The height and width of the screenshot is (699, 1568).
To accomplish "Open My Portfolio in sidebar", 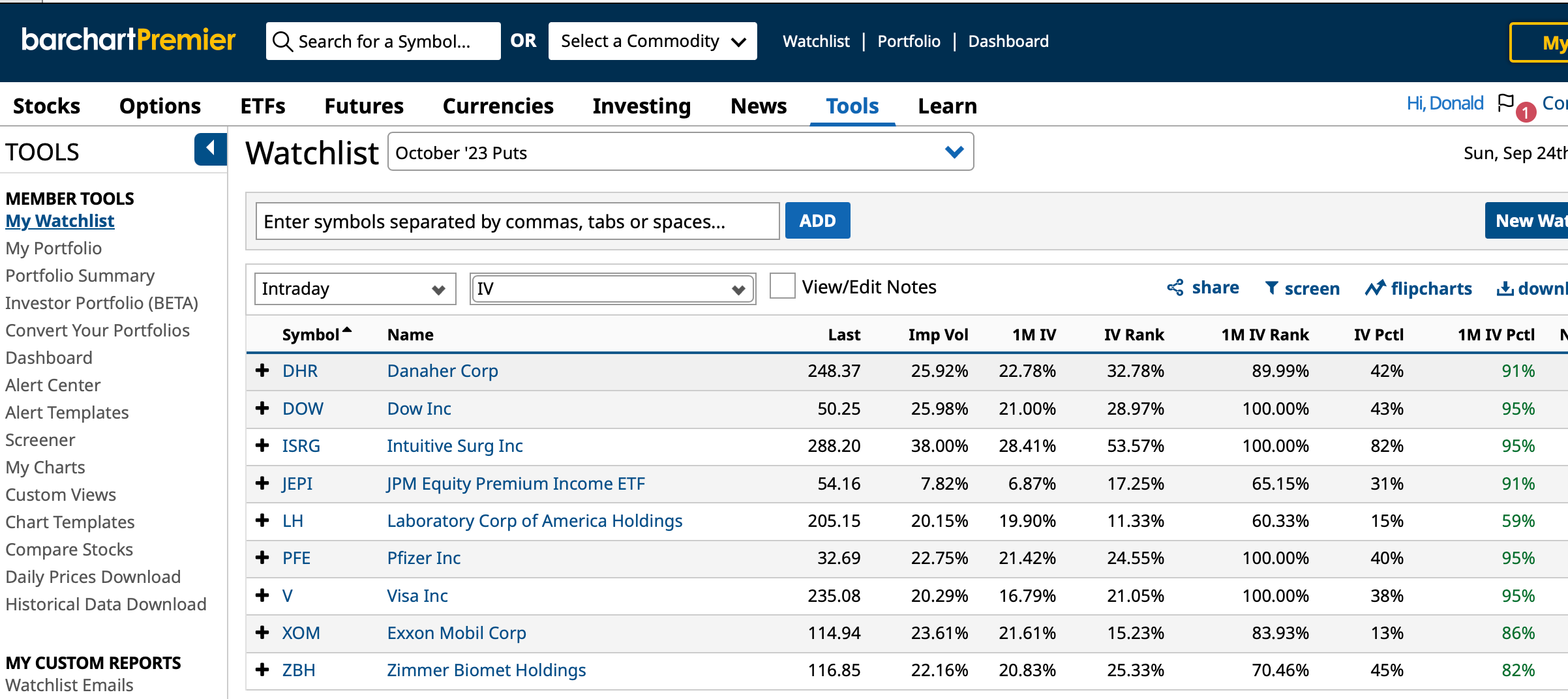I will (53, 248).
